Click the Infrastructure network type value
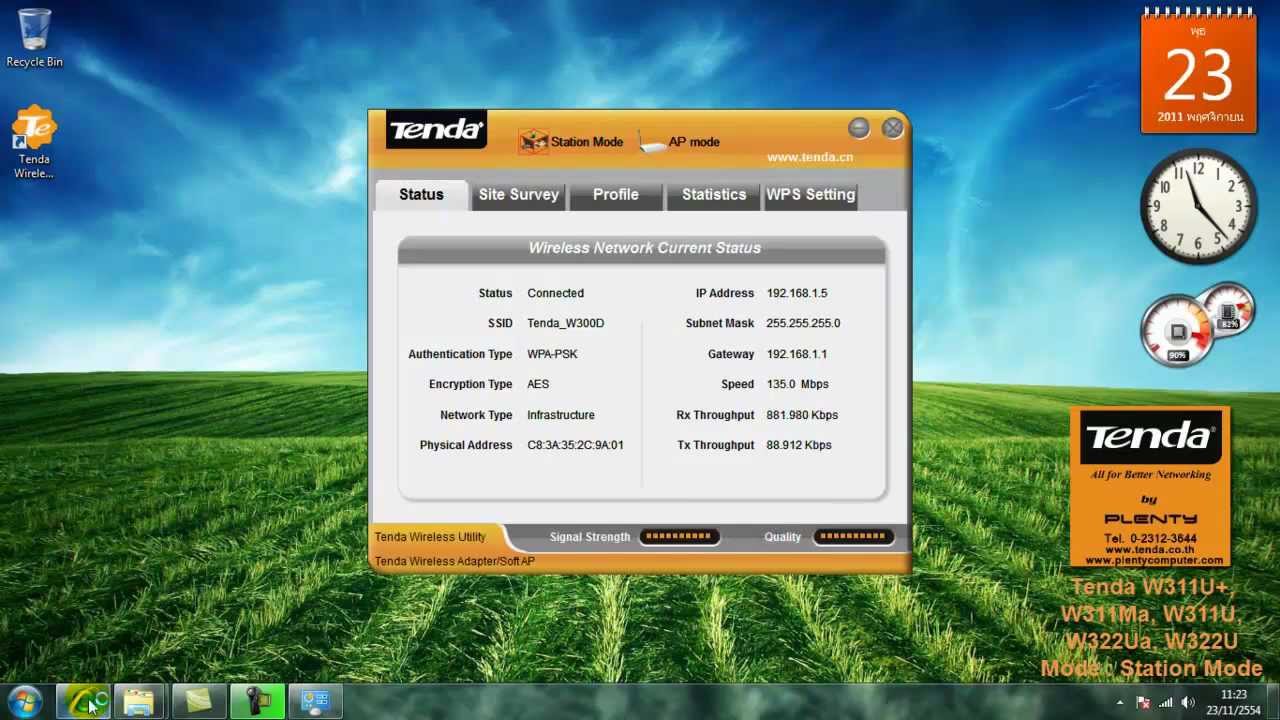Image resolution: width=1280 pixels, height=720 pixels. 561,416
